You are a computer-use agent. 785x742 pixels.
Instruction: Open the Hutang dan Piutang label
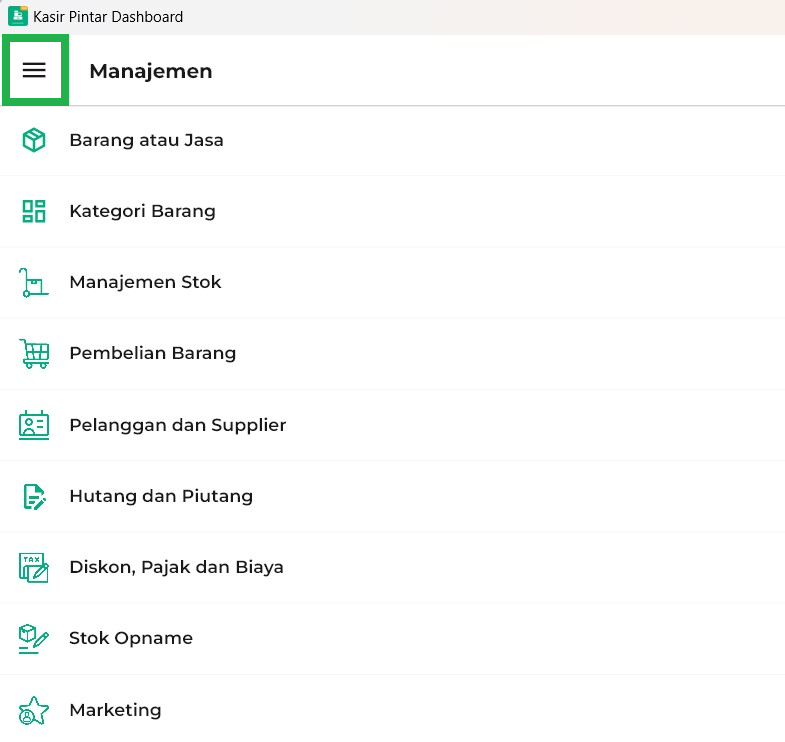(x=160, y=496)
